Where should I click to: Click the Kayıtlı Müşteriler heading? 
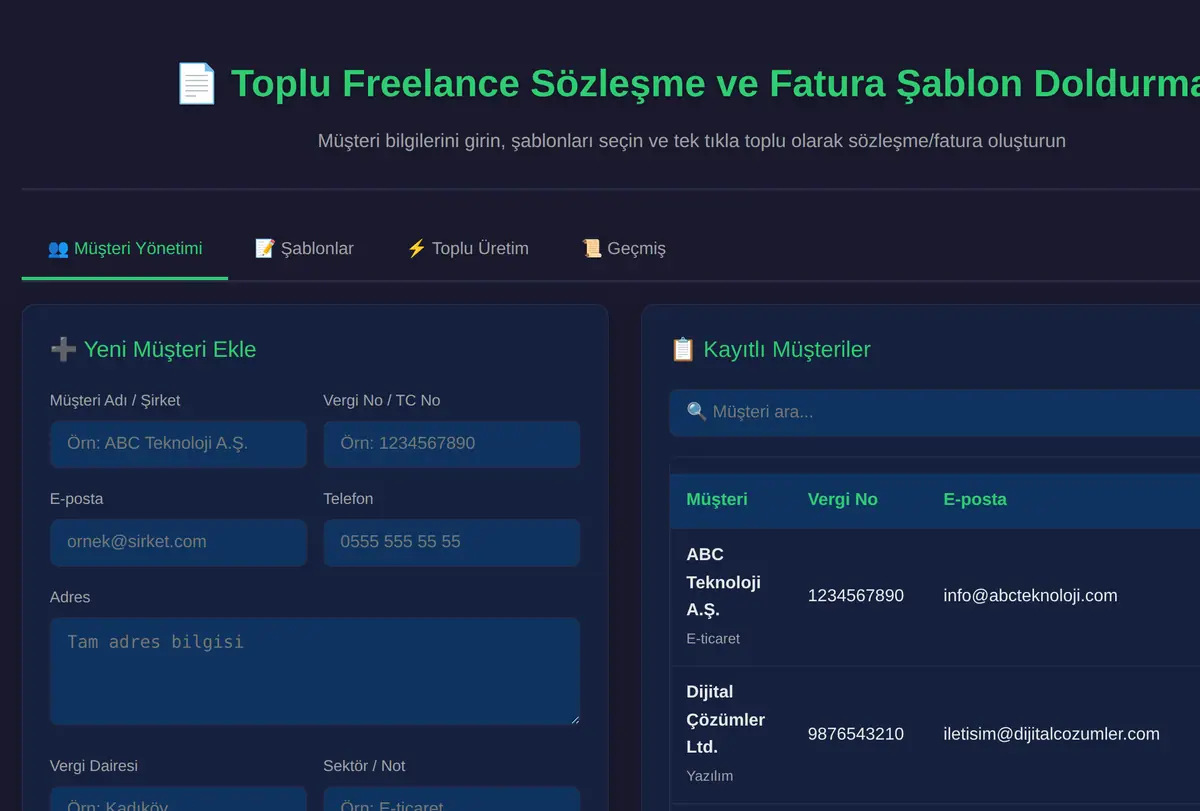[x=787, y=349]
